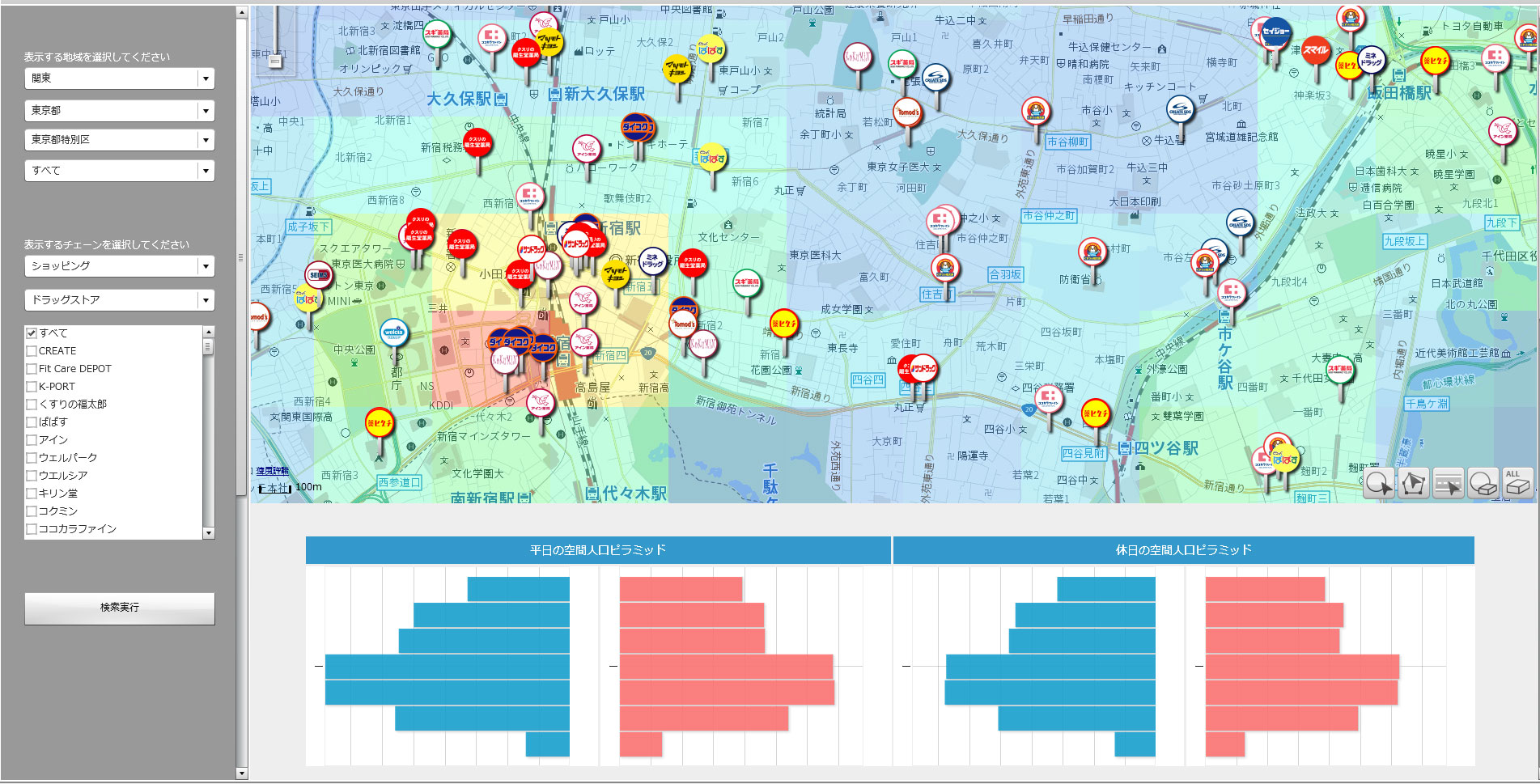
Task: Open the SEIMS pin near スクエアタワー
Action: (x=318, y=275)
